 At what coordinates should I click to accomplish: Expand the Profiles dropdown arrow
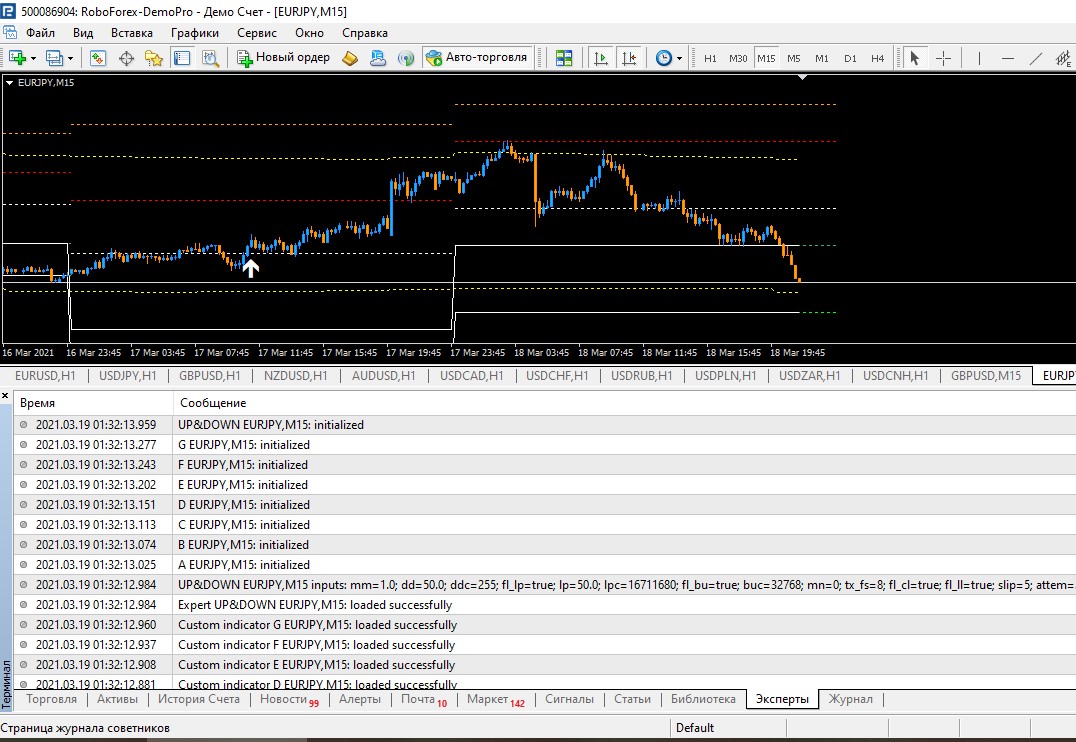(70, 58)
